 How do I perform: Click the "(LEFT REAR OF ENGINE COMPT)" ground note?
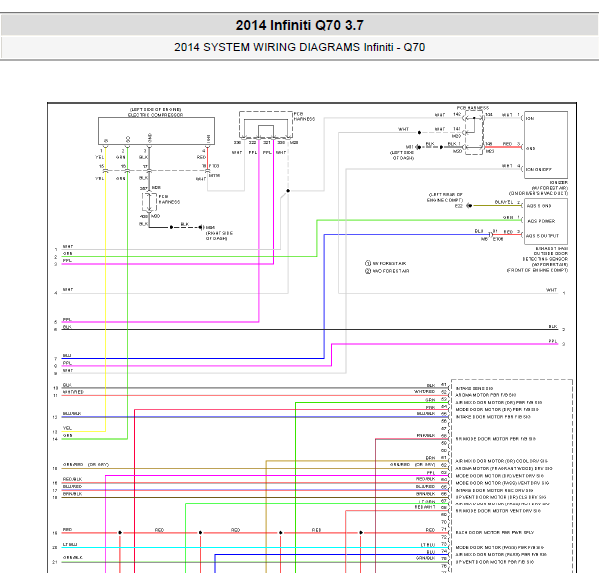pos(445,197)
